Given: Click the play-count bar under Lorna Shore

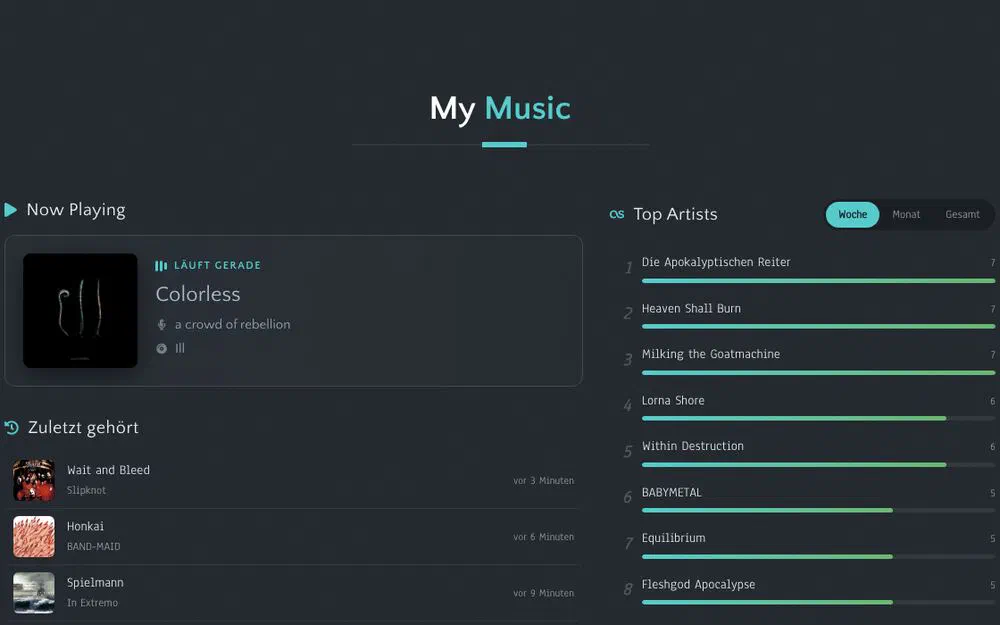Looking at the screenshot, I should click(x=818, y=418).
